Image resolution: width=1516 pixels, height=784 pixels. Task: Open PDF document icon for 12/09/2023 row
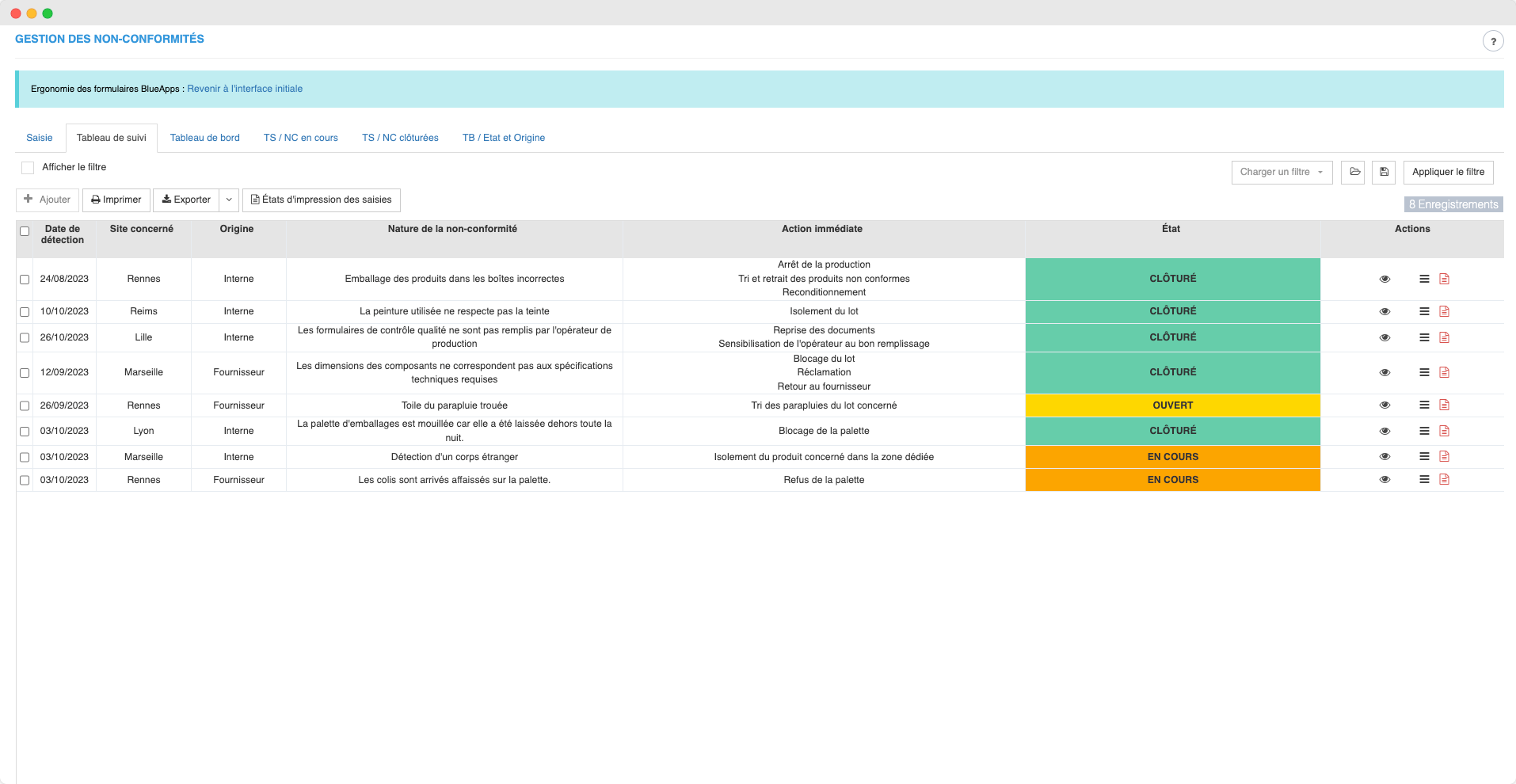[x=1444, y=372]
